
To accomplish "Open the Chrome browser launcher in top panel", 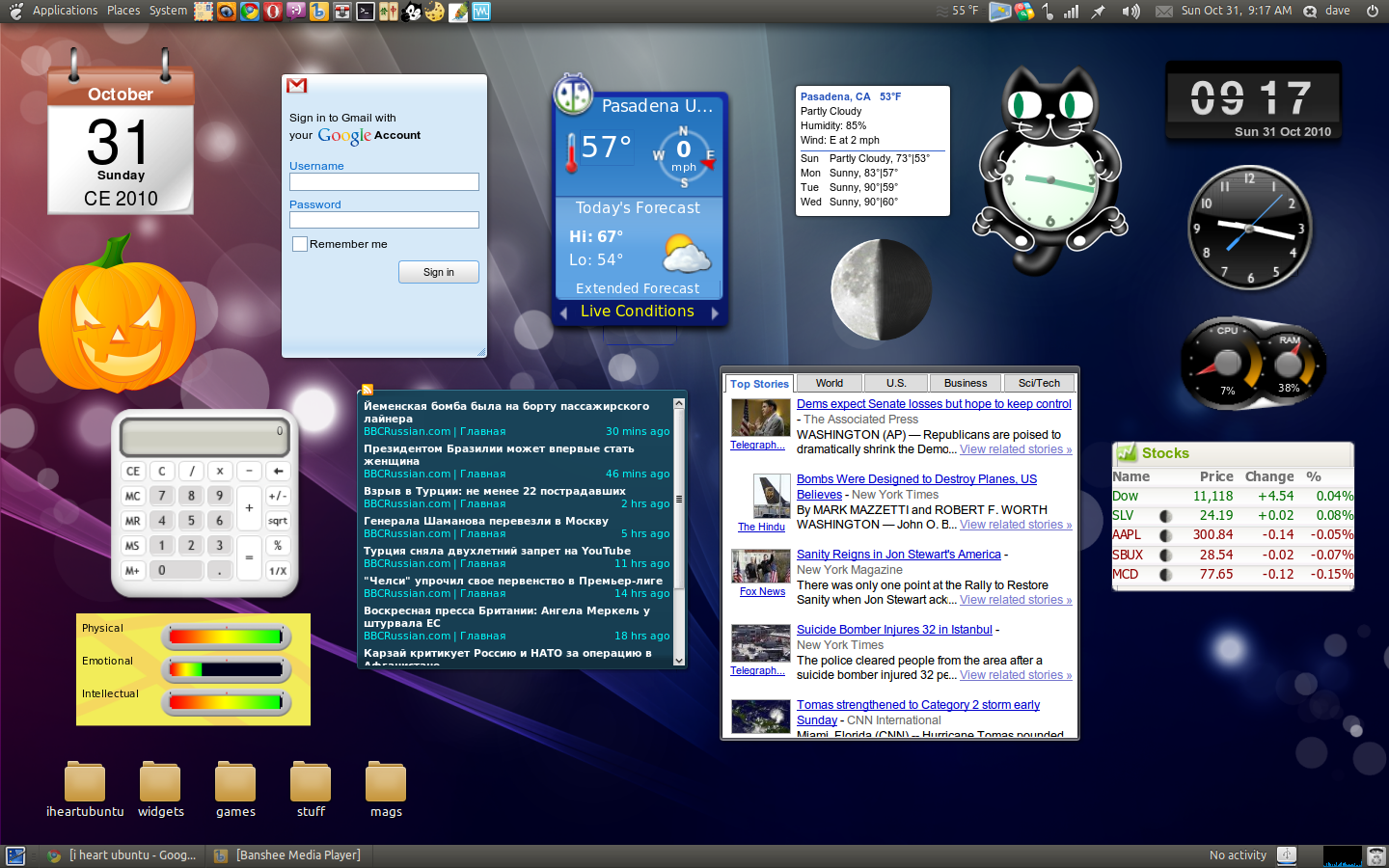I will click(x=250, y=12).
